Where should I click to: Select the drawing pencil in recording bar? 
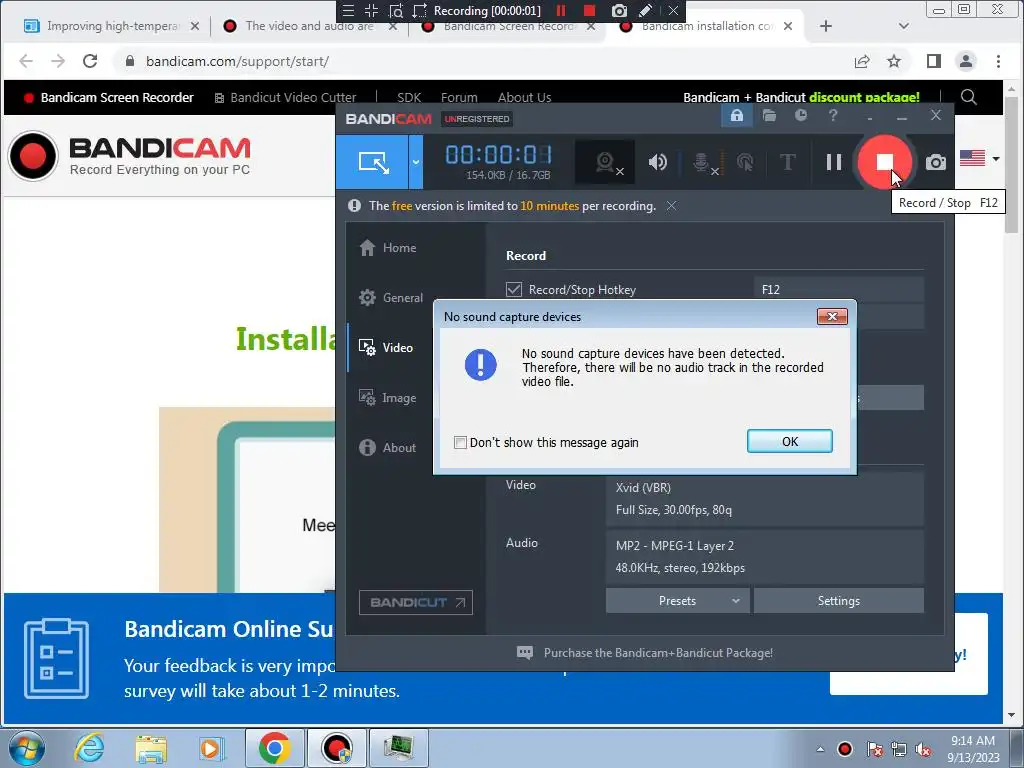coord(645,10)
